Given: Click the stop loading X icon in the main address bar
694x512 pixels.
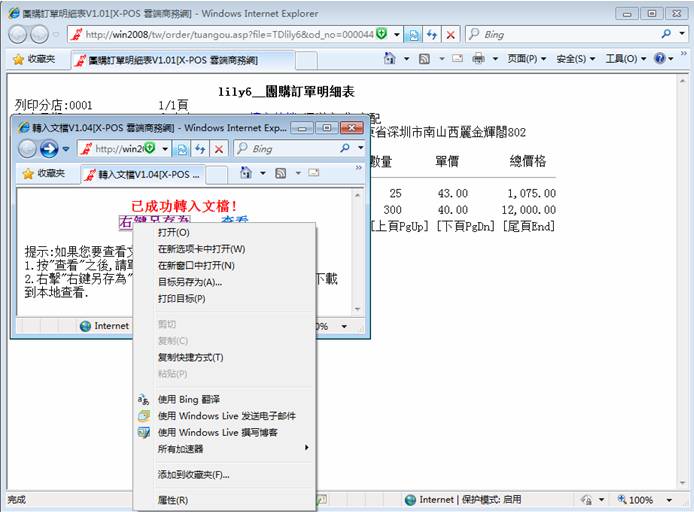Looking at the screenshot, I should [450, 34].
